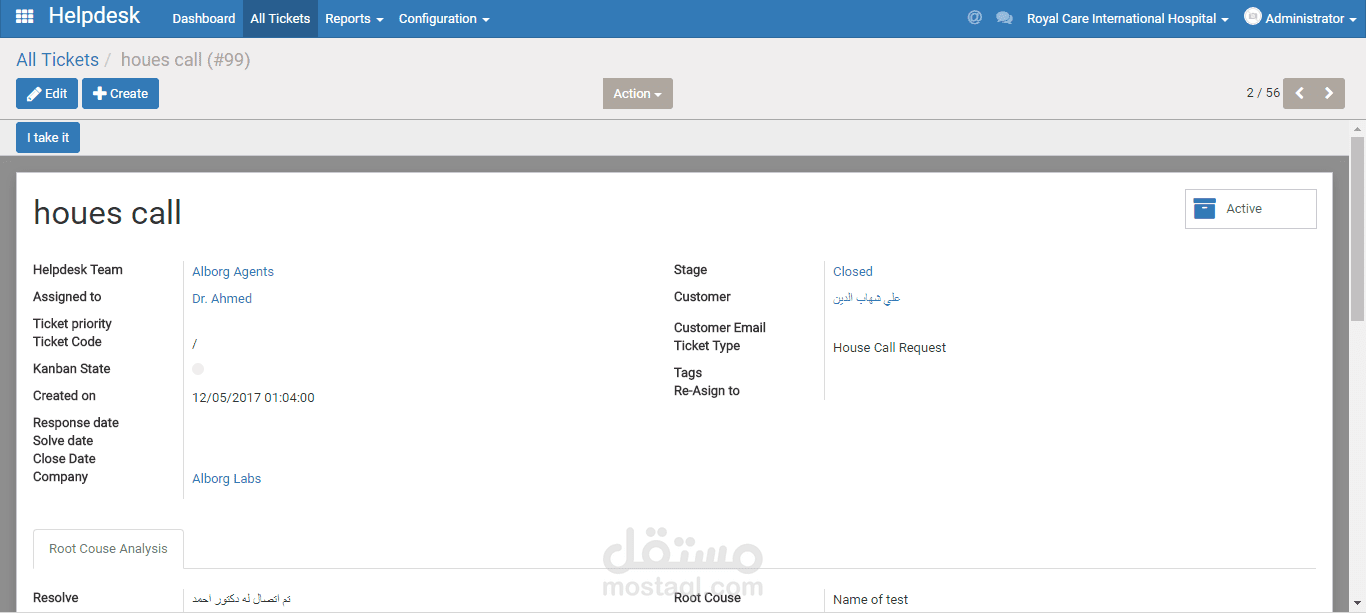Click the Created on date 12/05/2017 01:04:00
1366x613 pixels.
pos(253,397)
